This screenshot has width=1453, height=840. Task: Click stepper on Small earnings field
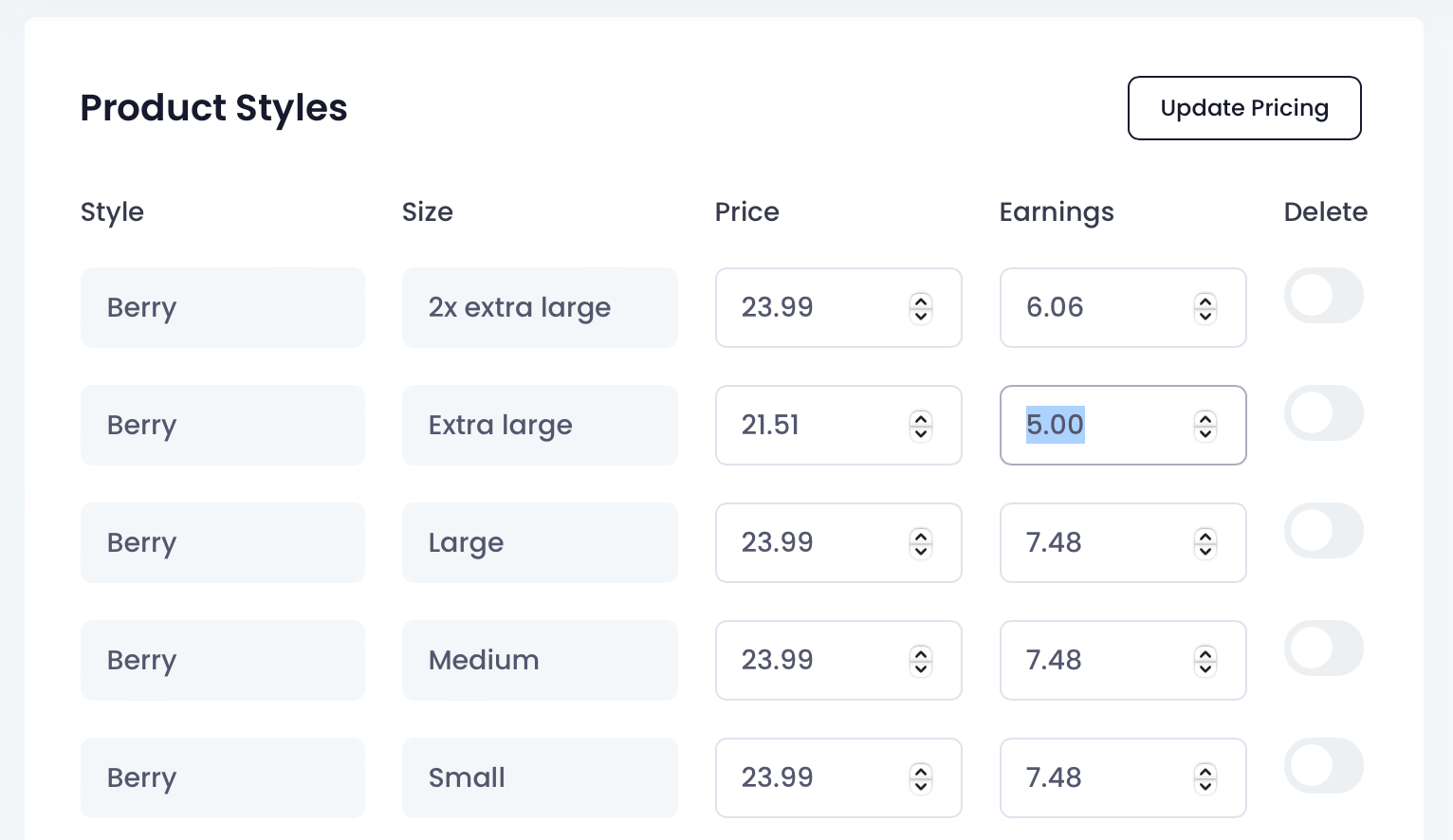[1205, 778]
